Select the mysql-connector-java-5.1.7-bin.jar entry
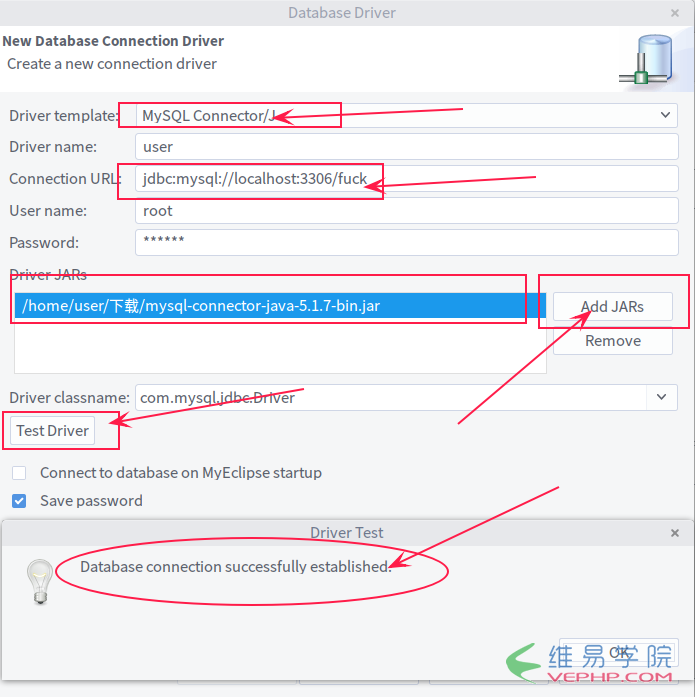695x697 pixels. (280, 306)
